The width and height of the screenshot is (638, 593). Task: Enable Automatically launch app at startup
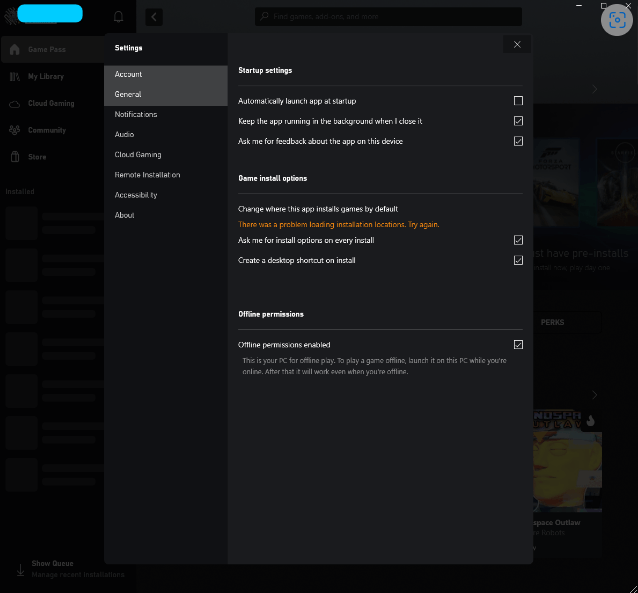pyautogui.click(x=518, y=101)
